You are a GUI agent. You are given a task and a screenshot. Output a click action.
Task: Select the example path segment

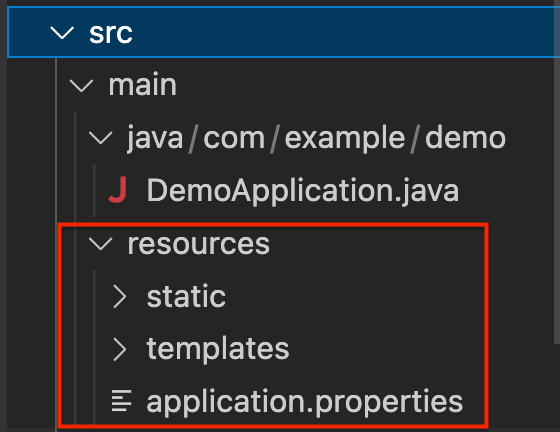(x=345, y=138)
